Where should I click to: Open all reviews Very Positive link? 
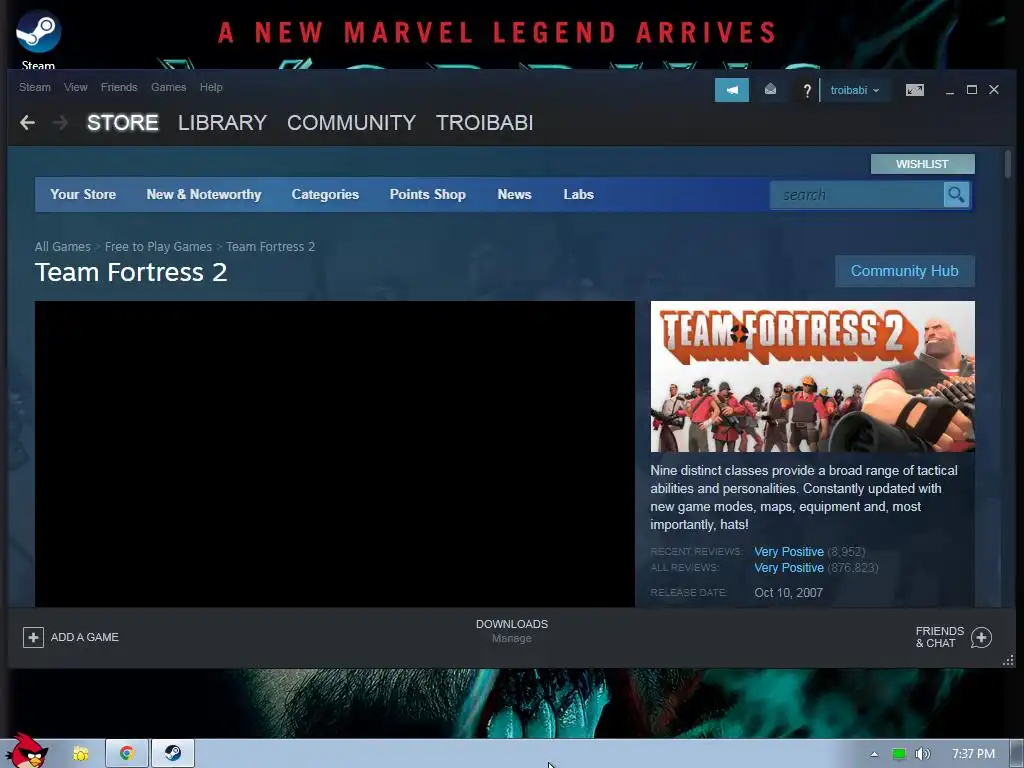click(x=789, y=568)
